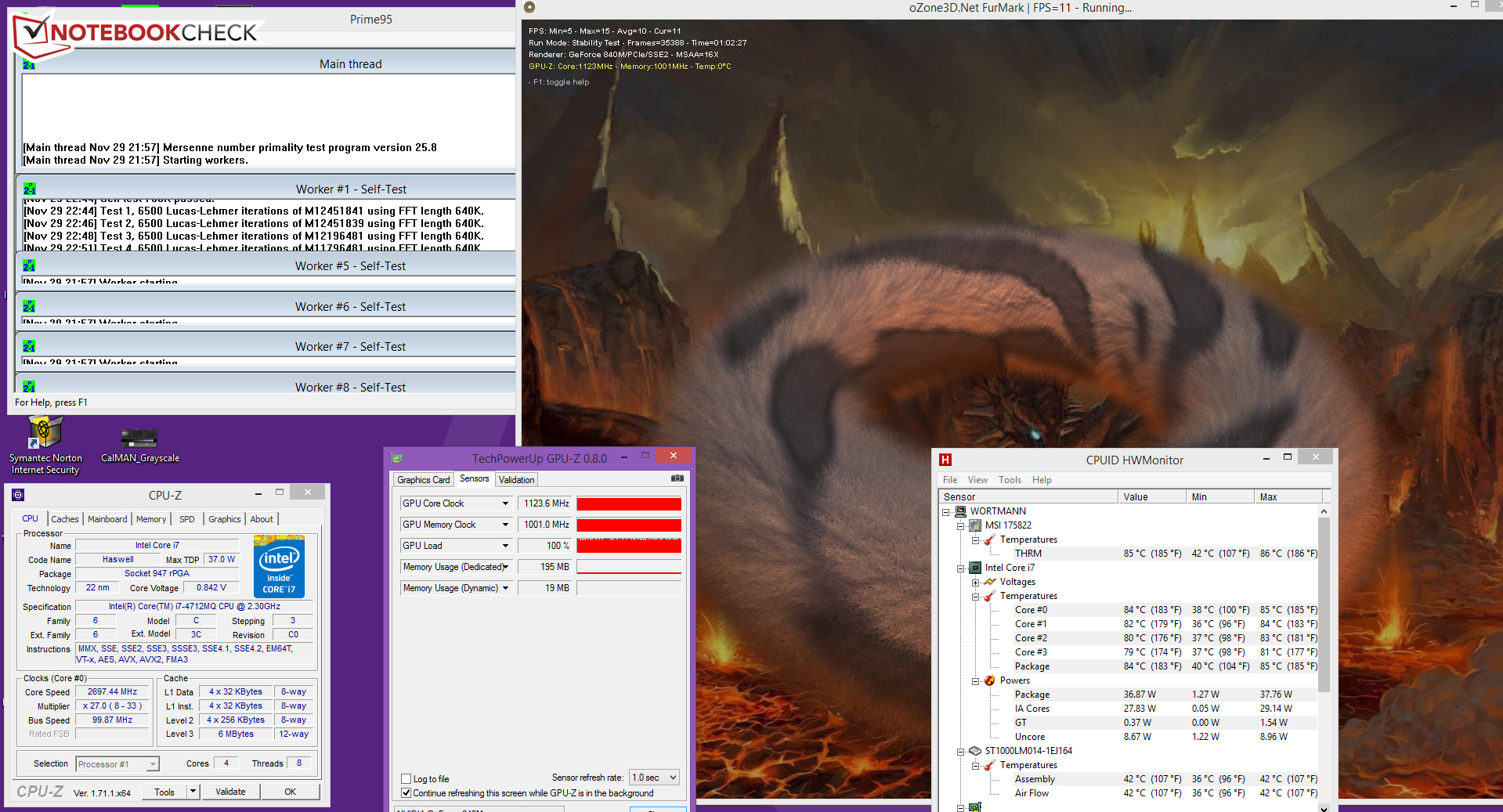Collapse the MSI 175822 node
The height and width of the screenshot is (812, 1503).
960,525
